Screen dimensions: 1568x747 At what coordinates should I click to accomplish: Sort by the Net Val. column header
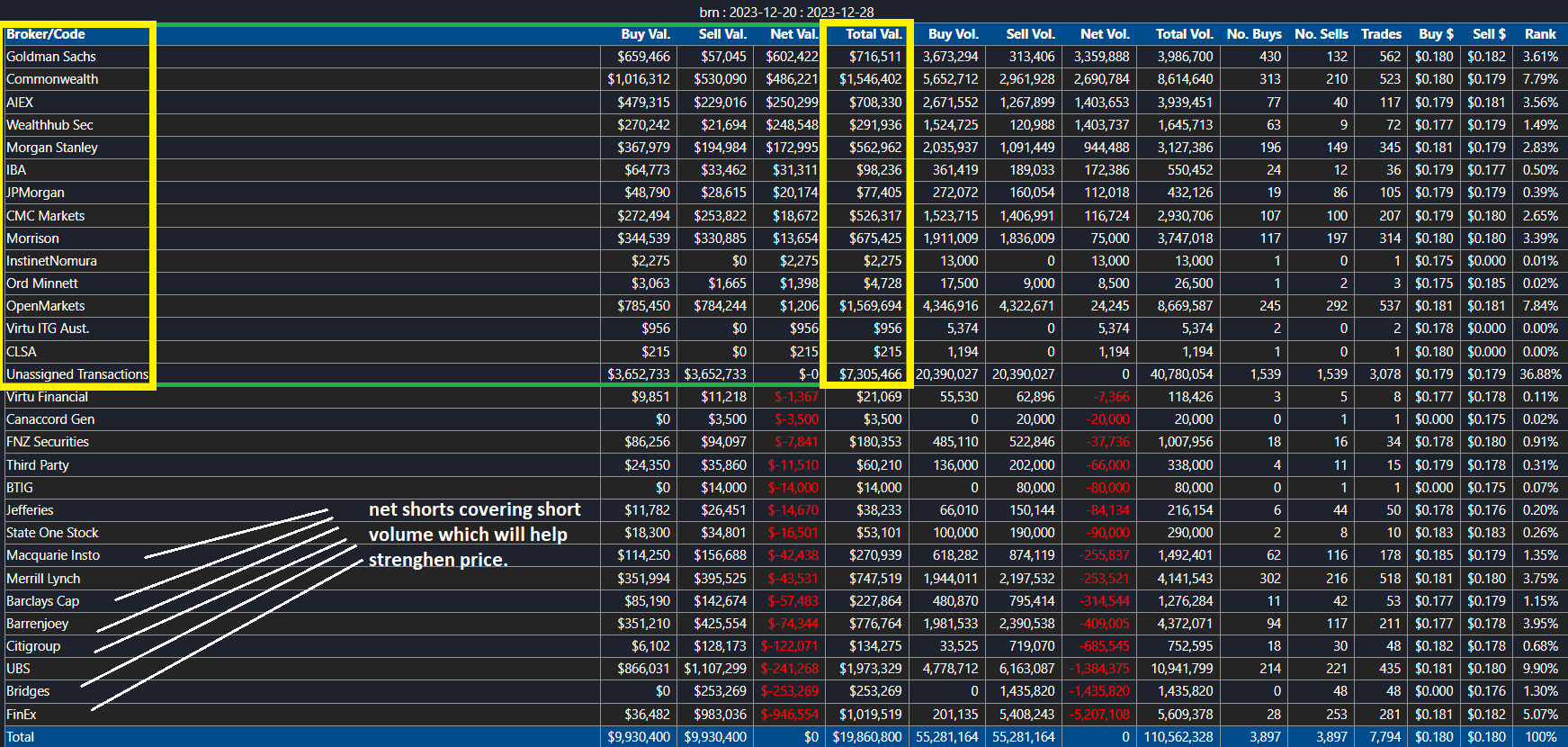(x=793, y=34)
